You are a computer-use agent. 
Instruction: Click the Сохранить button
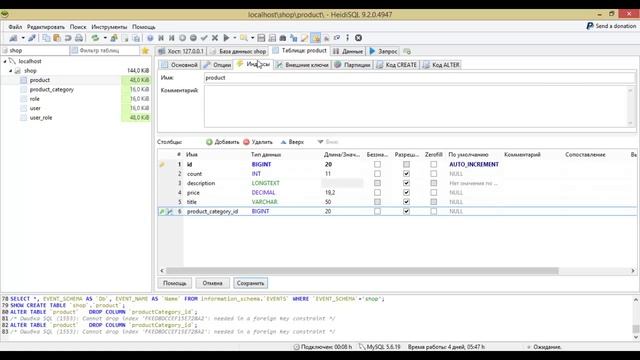pos(250,283)
